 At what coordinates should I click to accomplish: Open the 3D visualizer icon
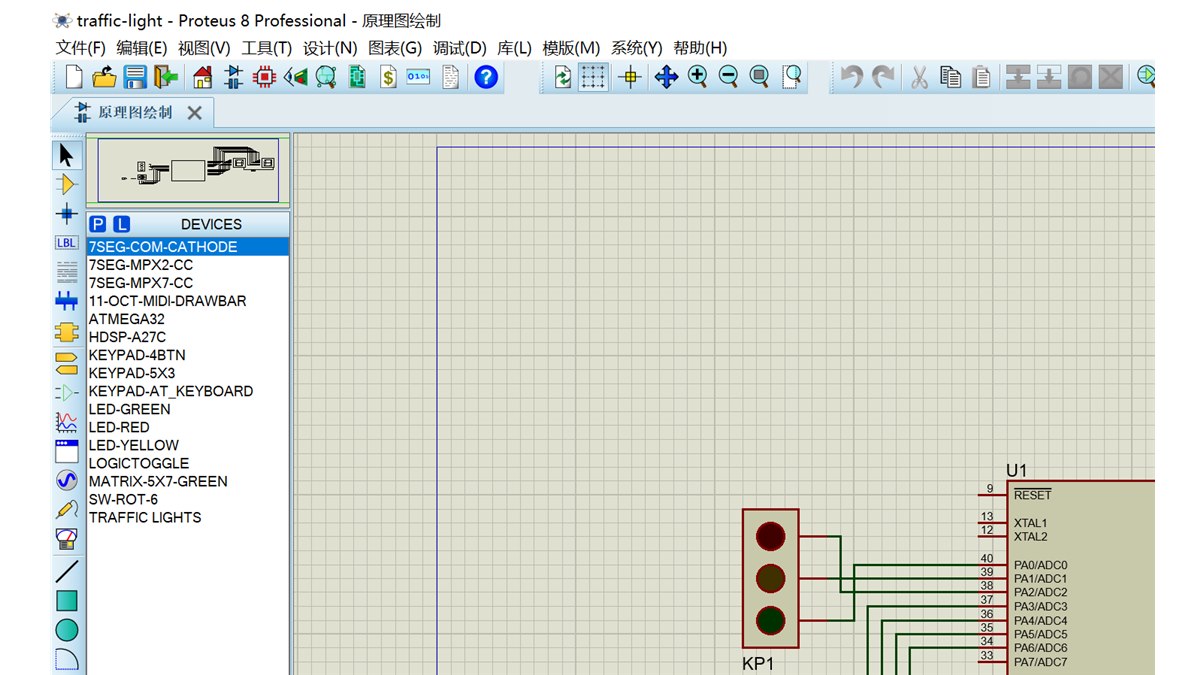295,77
